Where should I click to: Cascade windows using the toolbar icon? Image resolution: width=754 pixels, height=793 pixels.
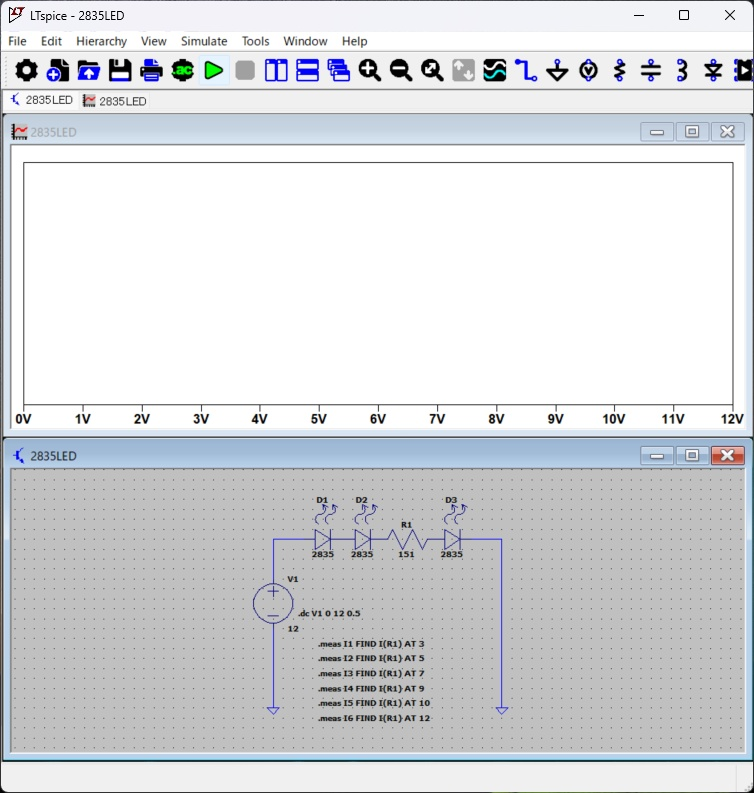point(338,70)
